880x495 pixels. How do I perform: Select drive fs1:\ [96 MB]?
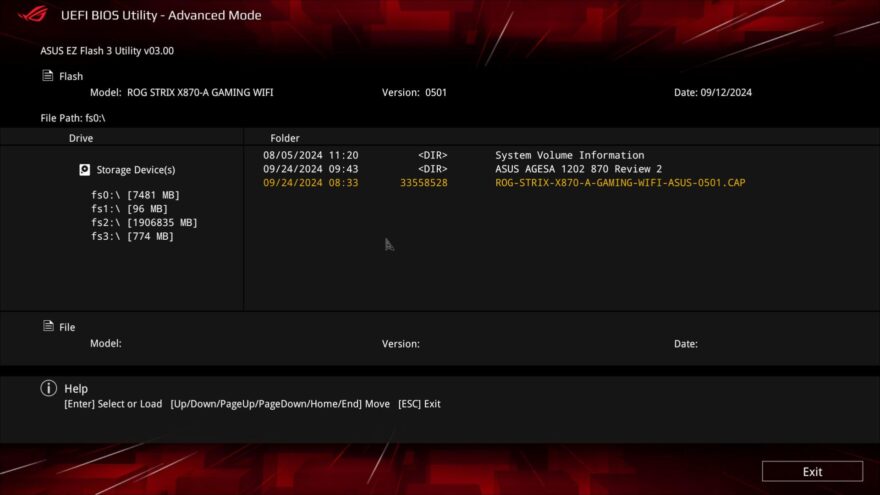click(x=129, y=209)
